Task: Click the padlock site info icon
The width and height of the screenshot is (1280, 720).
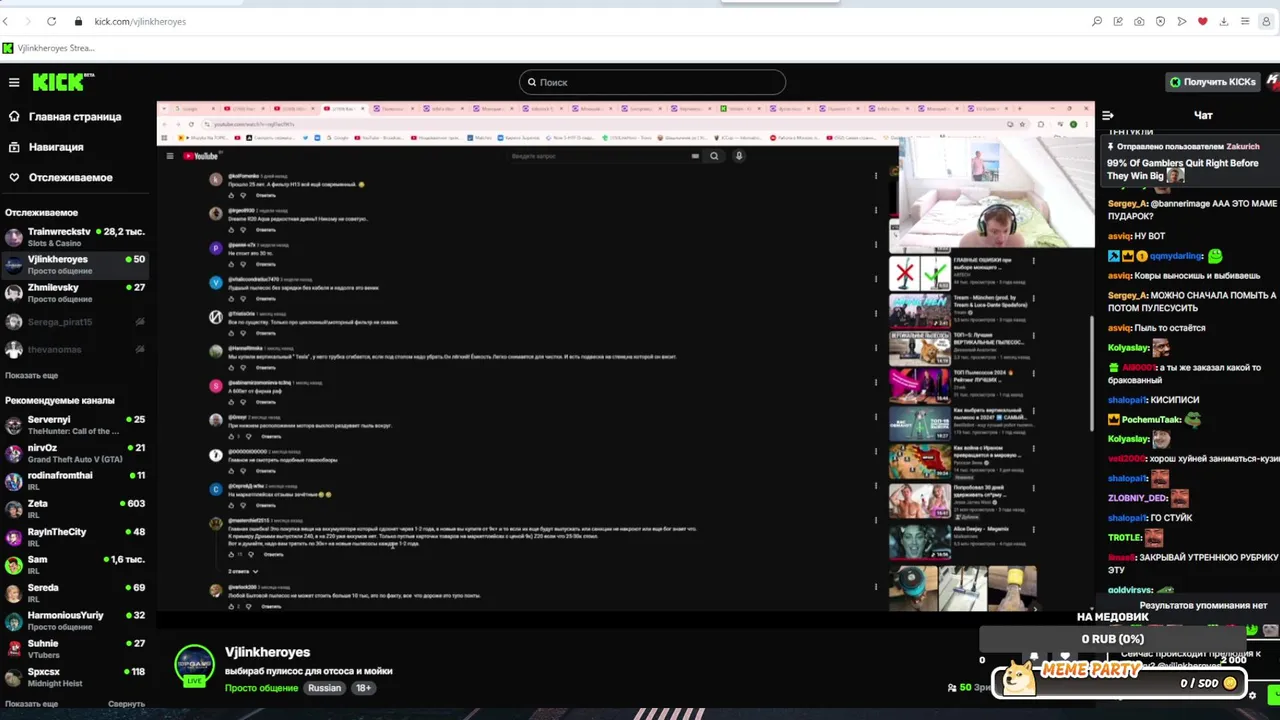Action: point(78,21)
